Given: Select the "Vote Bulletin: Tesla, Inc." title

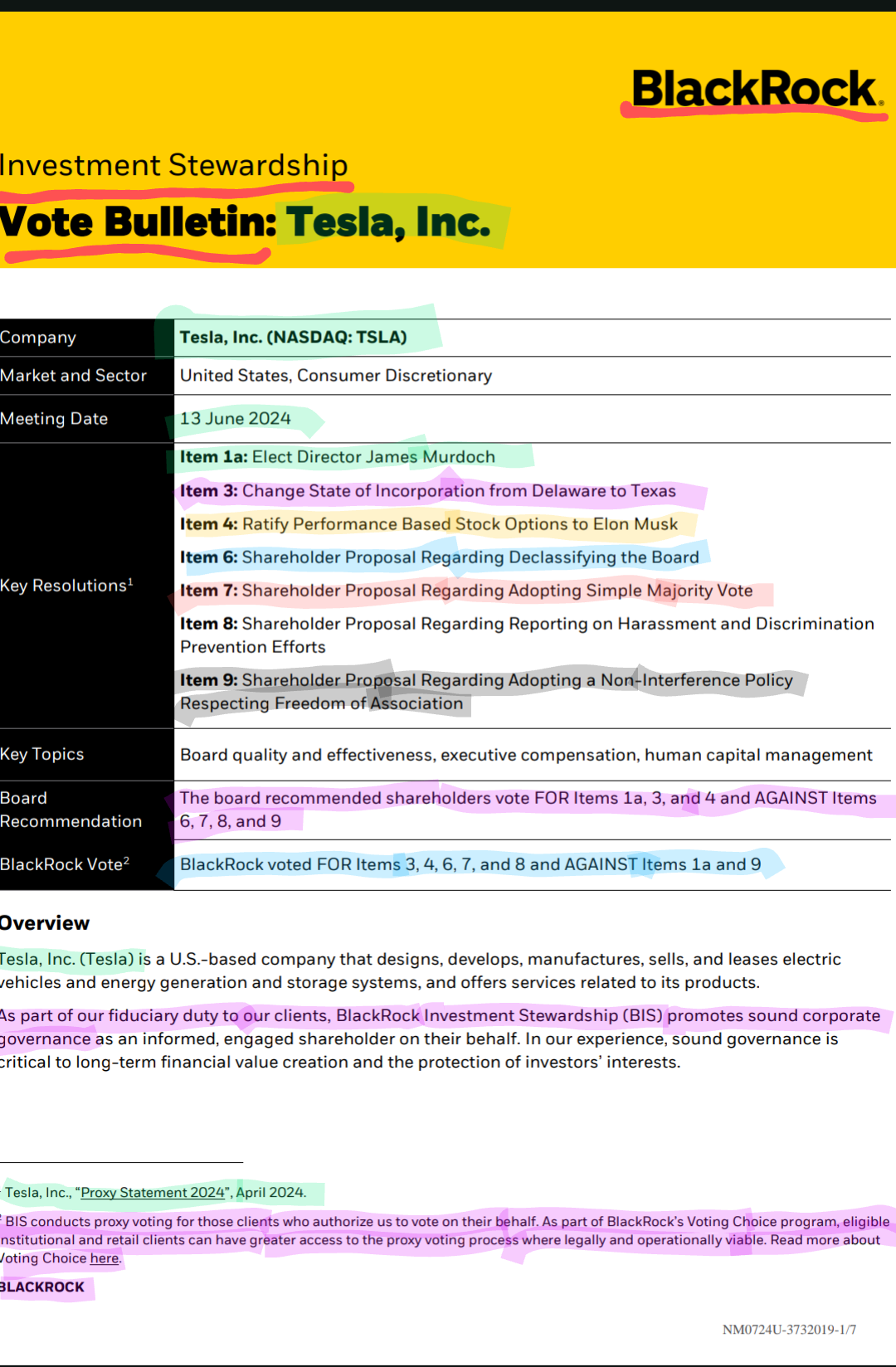Looking at the screenshot, I should (x=246, y=222).
